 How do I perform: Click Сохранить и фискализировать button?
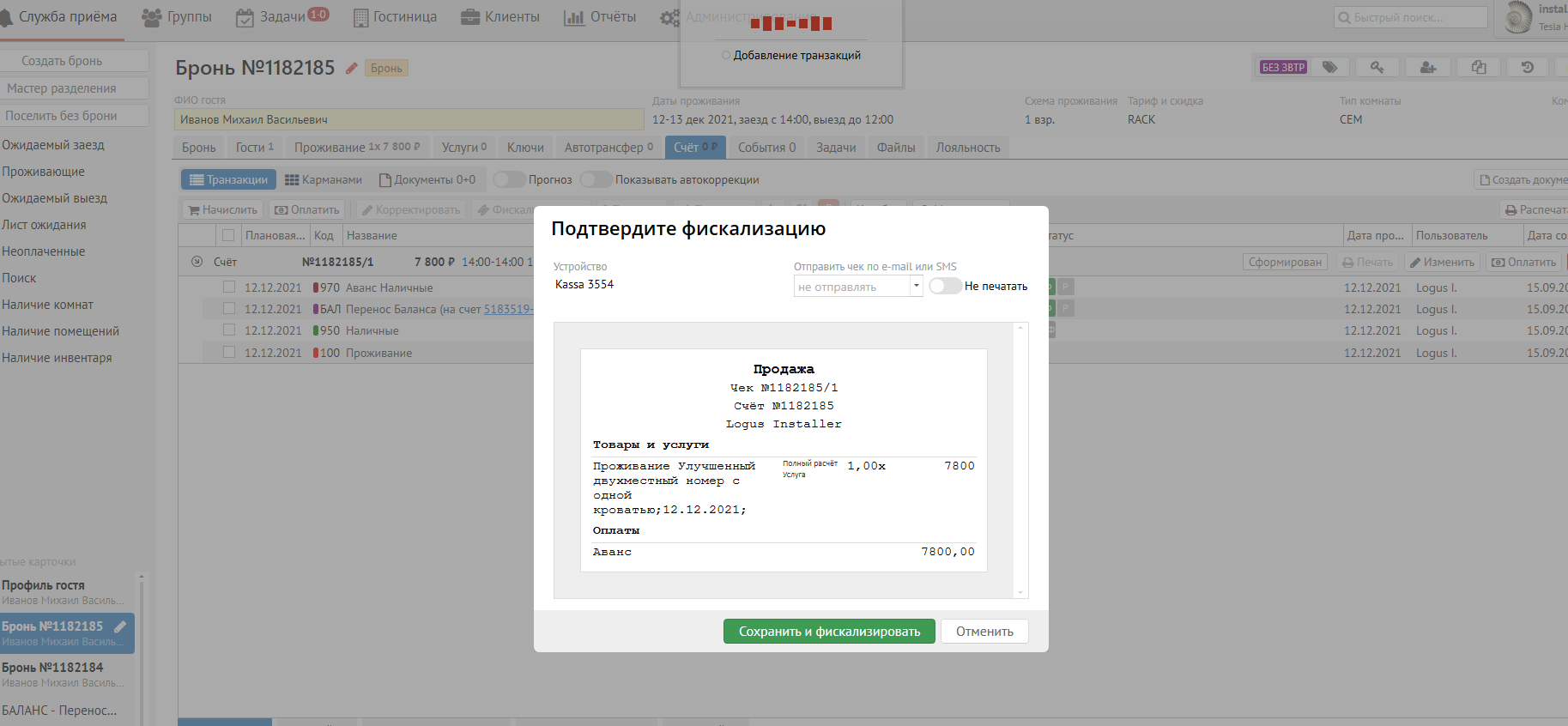tap(829, 632)
